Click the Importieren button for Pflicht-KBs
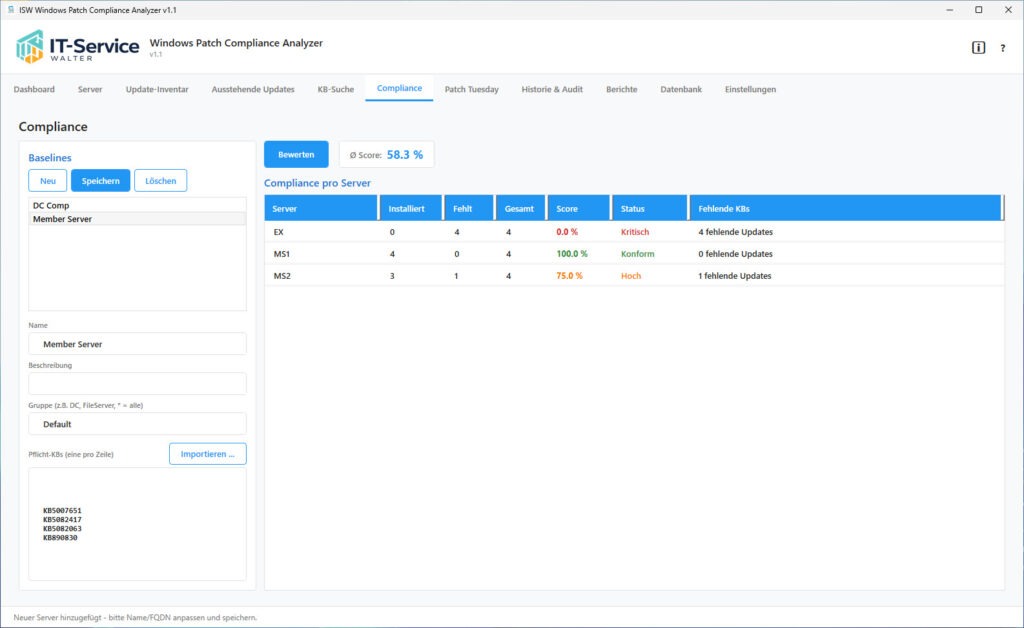 pyautogui.click(x=207, y=453)
